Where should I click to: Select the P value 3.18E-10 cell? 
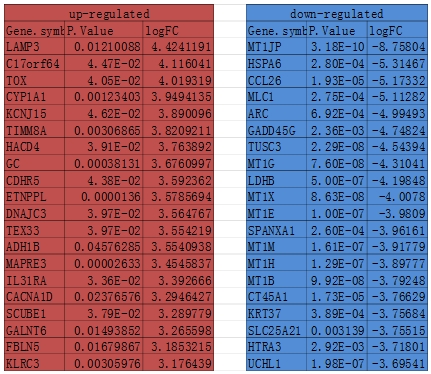click(337, 47)
